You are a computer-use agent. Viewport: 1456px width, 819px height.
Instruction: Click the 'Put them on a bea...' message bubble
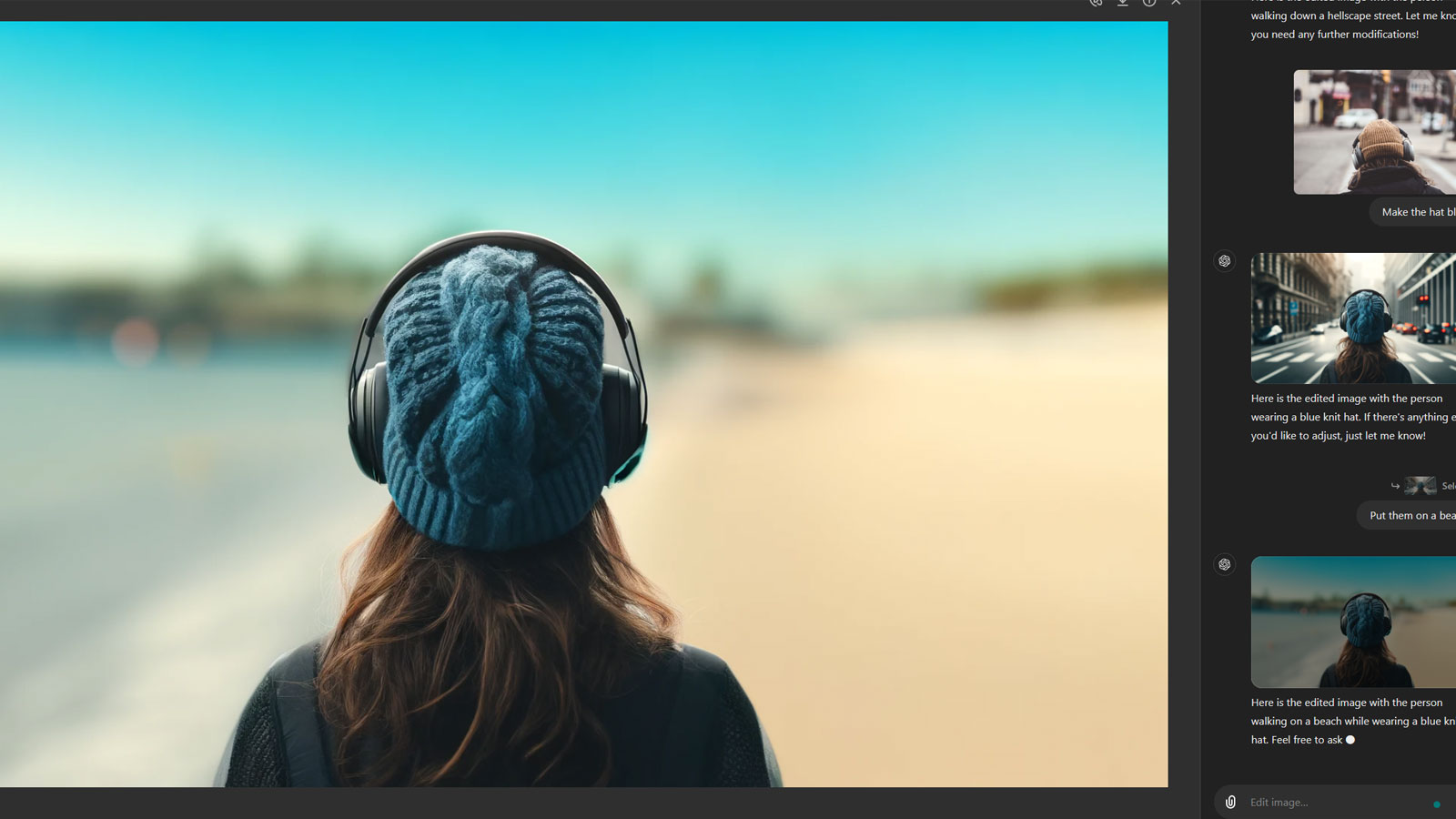click(1407, 515)
